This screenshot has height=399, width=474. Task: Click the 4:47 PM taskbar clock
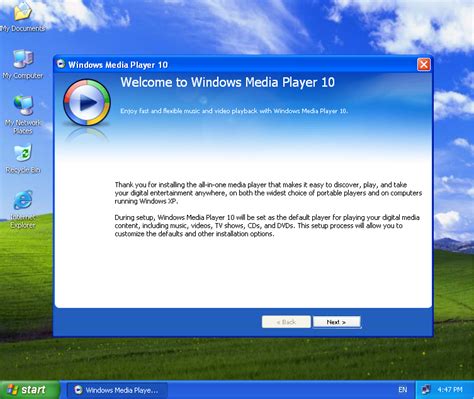[450, 389]
